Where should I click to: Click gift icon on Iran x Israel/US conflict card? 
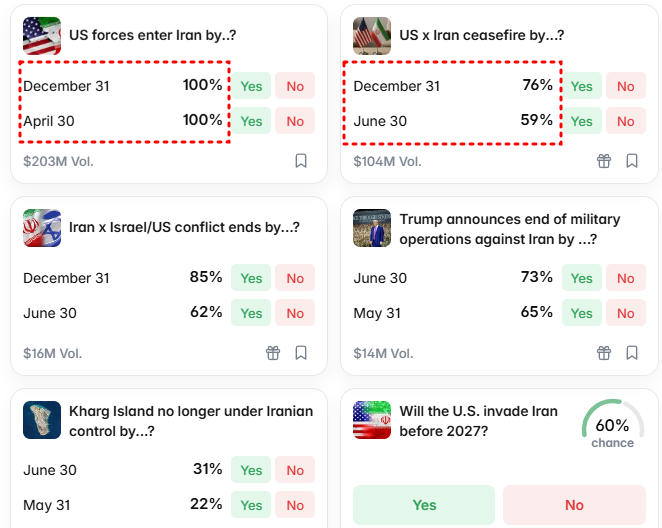coord(273,353)
